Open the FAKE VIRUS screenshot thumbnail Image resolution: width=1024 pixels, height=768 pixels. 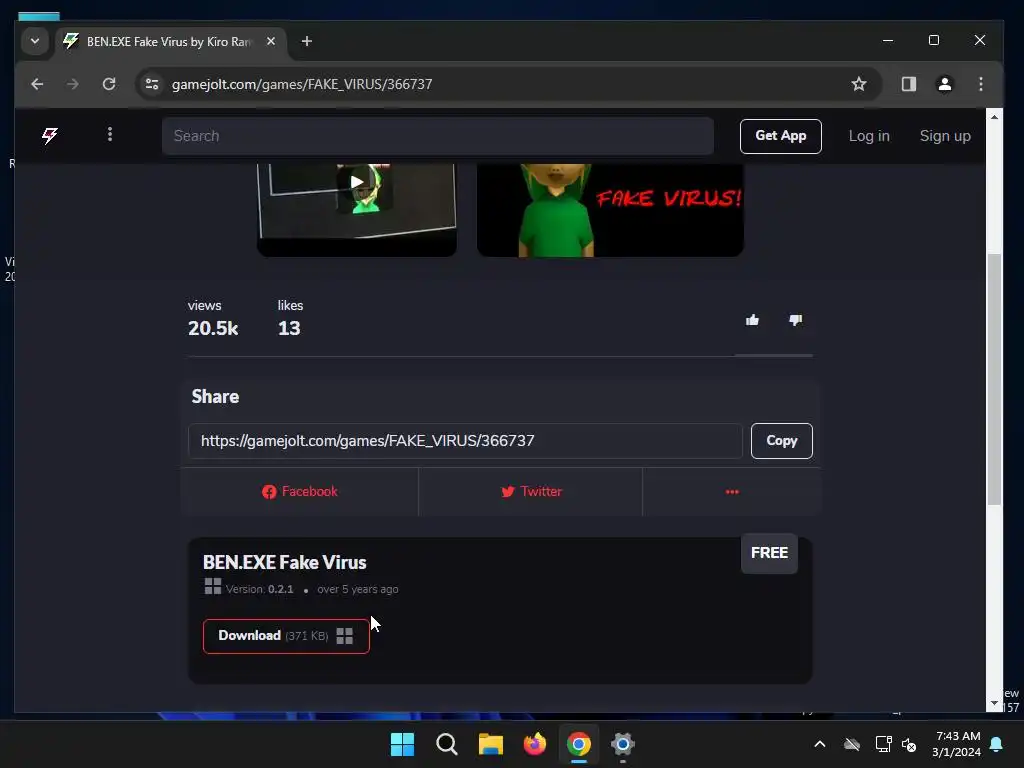(x=610, y=210)
